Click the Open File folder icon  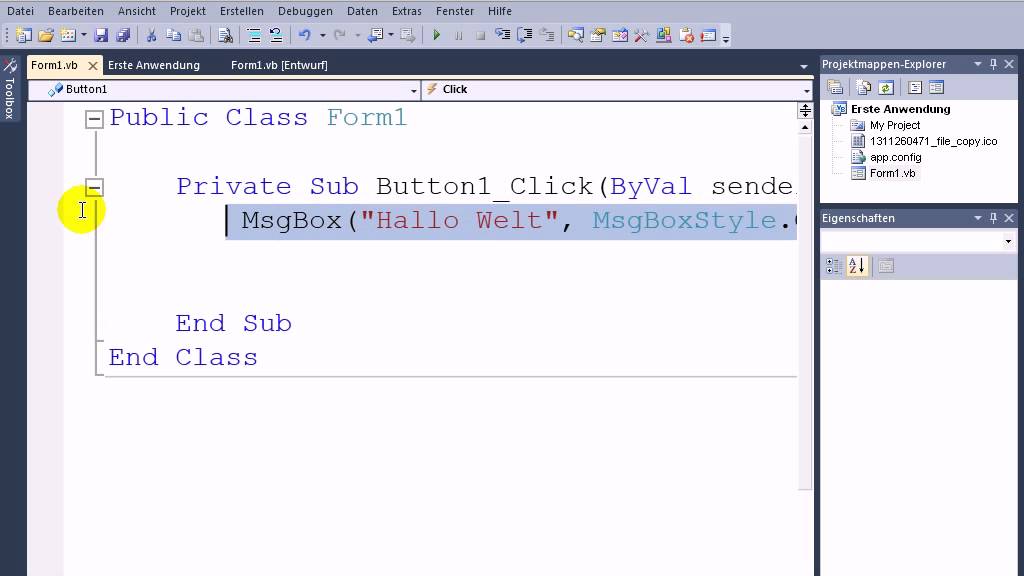click(46, 35)
